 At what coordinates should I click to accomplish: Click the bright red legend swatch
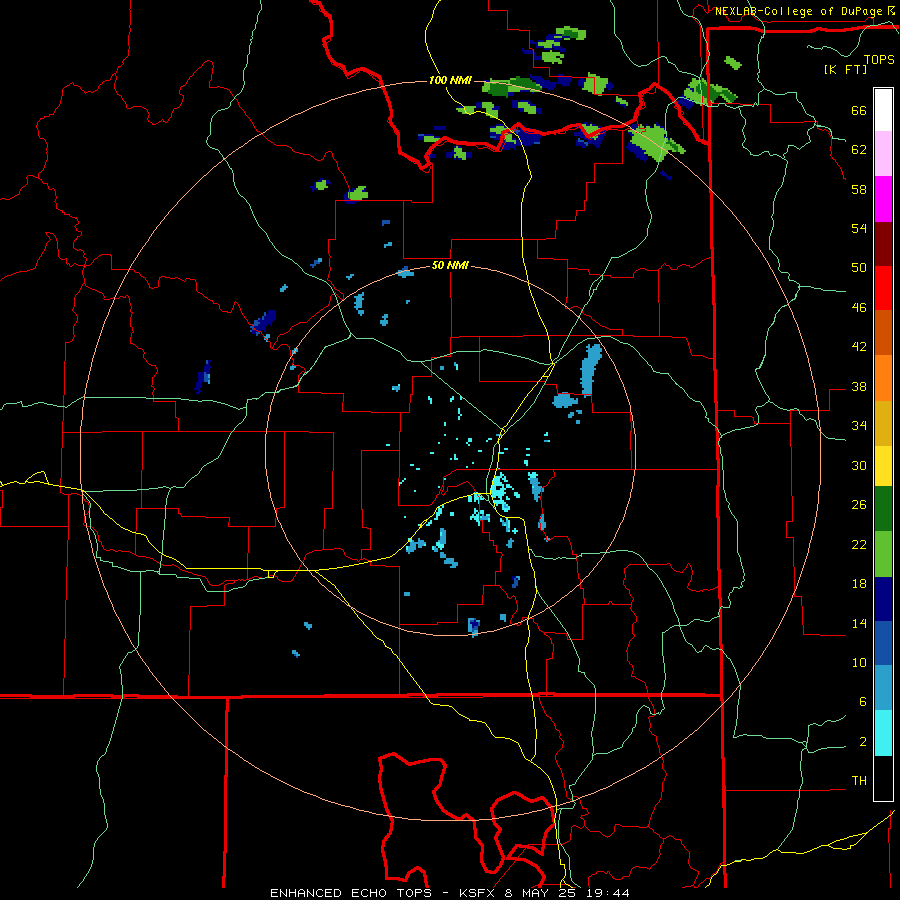(x=883, y=288)
